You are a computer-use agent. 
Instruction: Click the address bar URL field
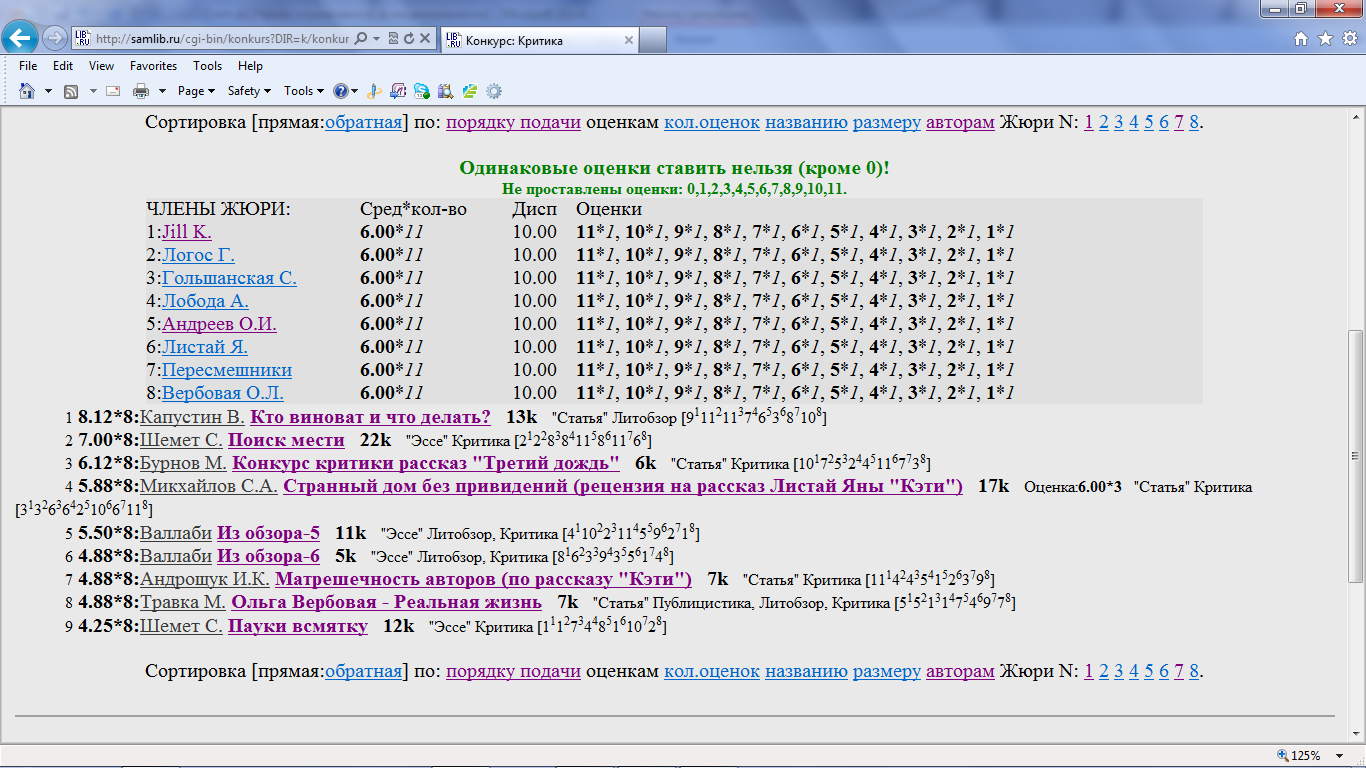click(x=220, y=39)
